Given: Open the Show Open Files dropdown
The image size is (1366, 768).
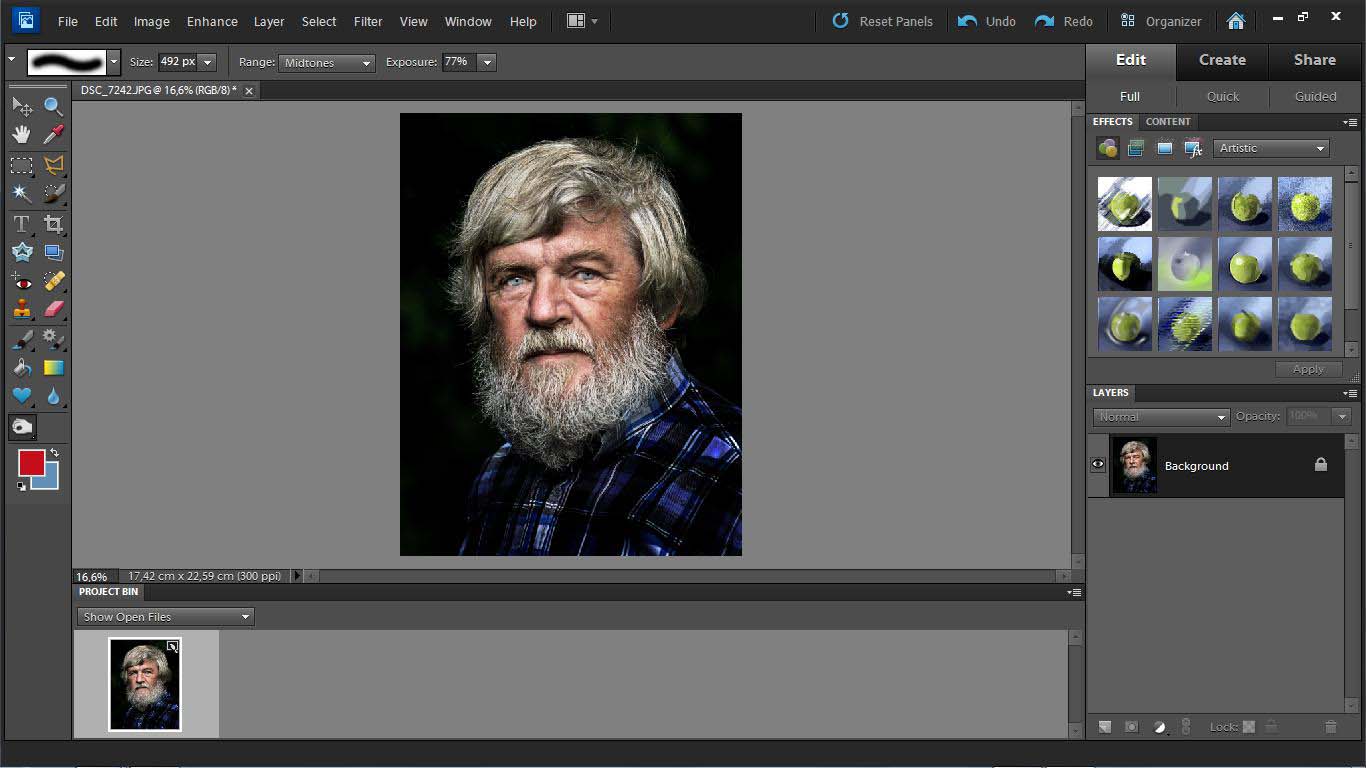Looking at the screenshot, I should click(x=166, y=617).
